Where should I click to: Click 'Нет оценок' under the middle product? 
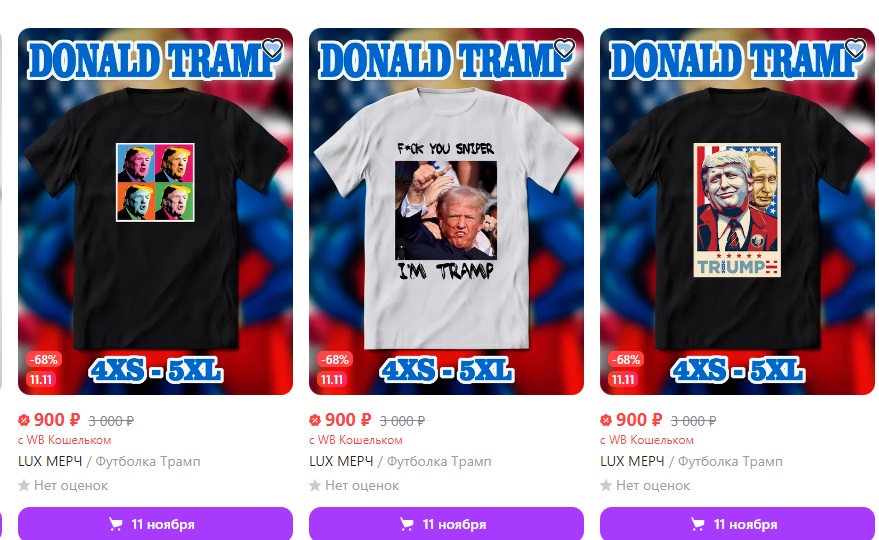[x=362, y=486]
